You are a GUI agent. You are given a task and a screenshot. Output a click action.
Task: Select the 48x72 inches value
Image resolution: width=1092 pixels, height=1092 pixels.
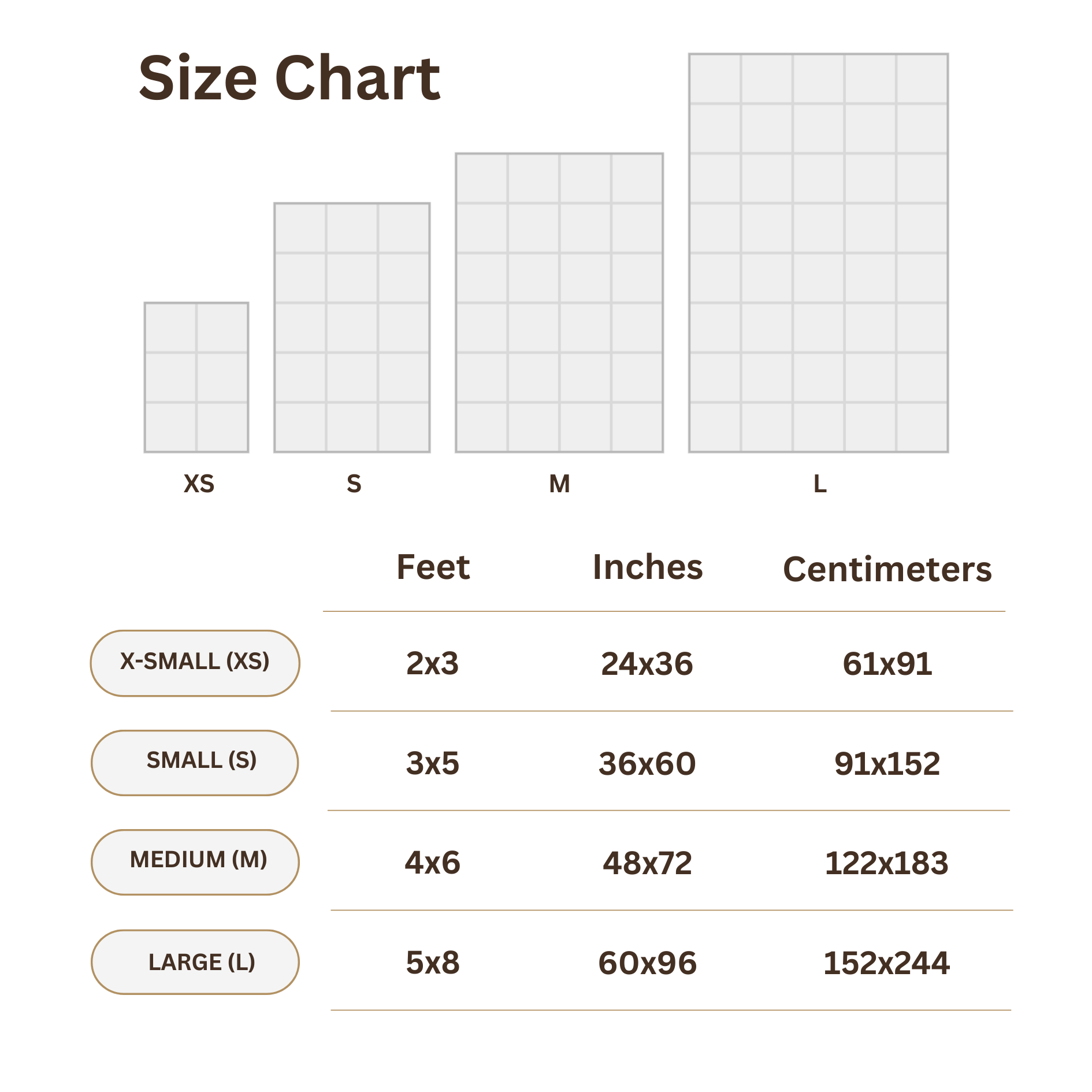[x=647, y=863]
